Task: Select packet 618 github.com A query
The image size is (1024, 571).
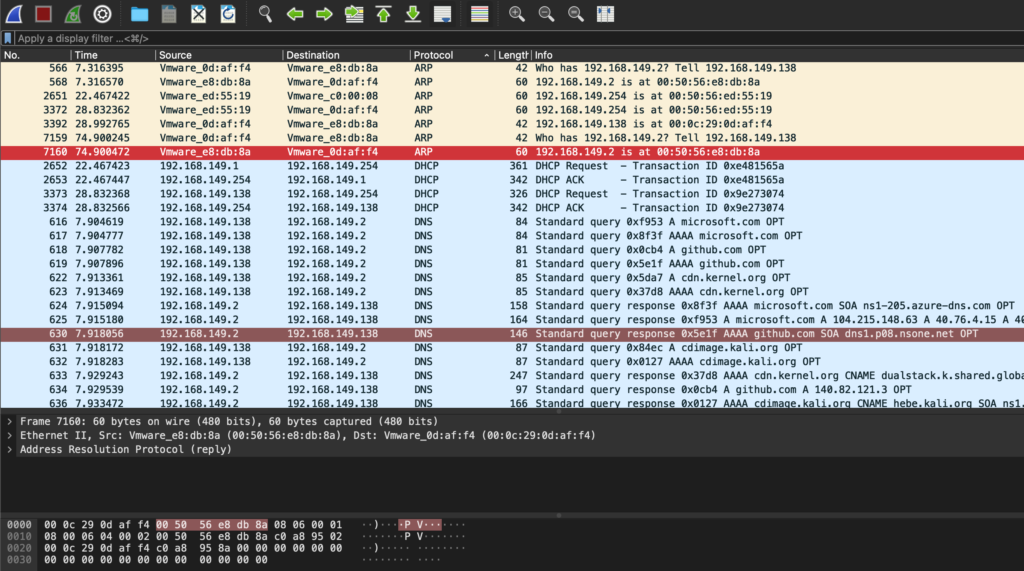Action: point(512,250)
